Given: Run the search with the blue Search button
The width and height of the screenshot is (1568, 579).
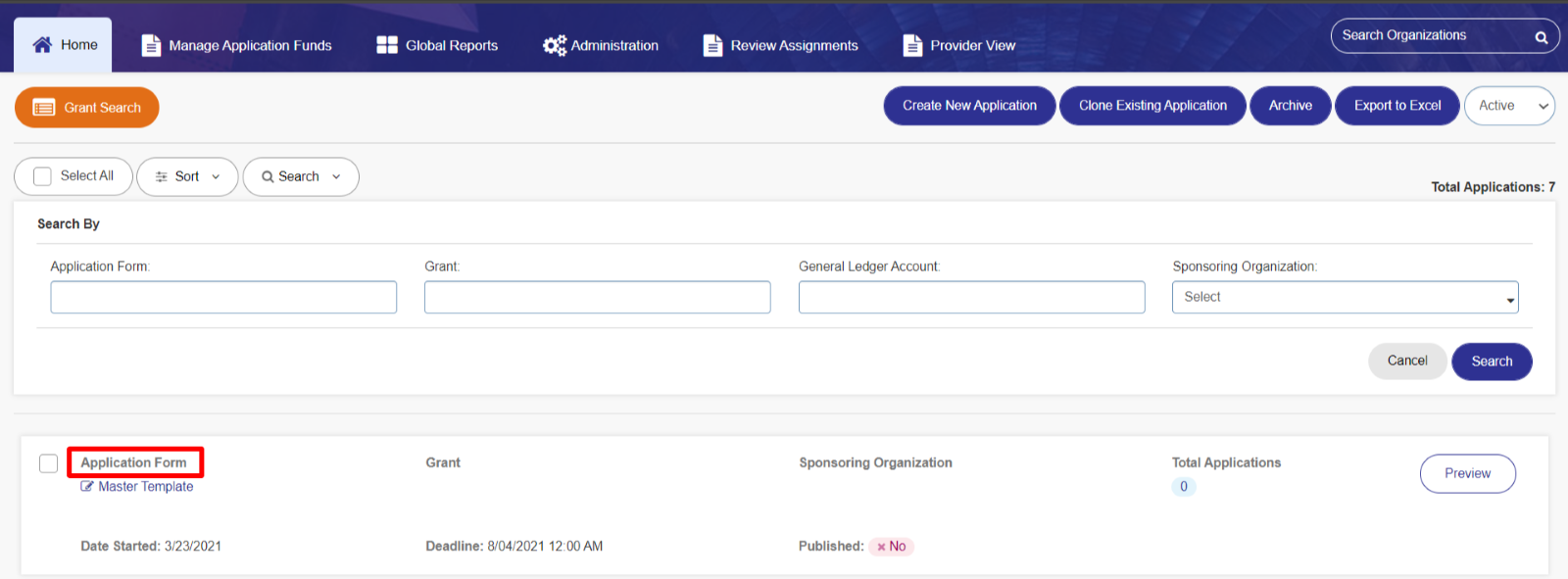Looking at the screenshot, I should tap(1492, 362).
